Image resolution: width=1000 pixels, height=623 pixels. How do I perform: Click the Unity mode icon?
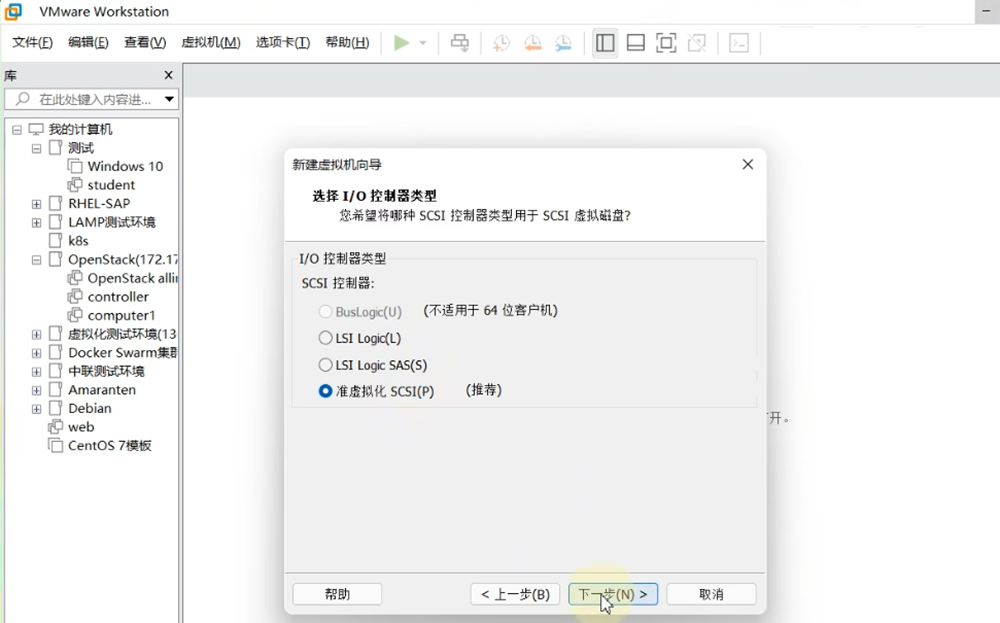click(697, 43)
